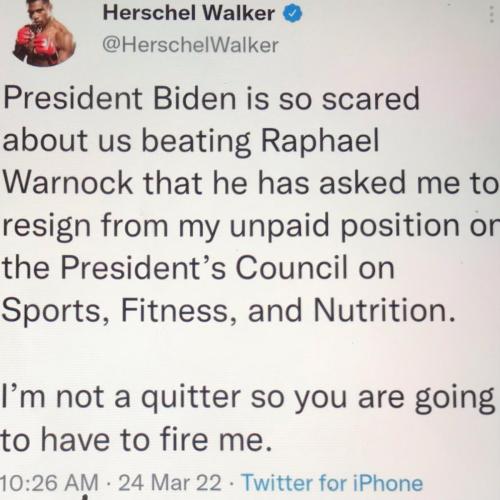This screenshot has height=500, width=500.
Task: Click the "to have to fire me." line
Action: click(x=136, y=439)
